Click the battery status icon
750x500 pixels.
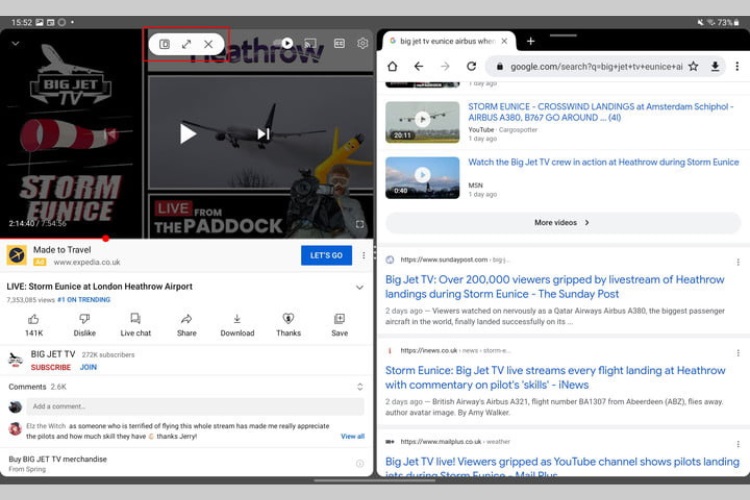(x=737, y=22)
